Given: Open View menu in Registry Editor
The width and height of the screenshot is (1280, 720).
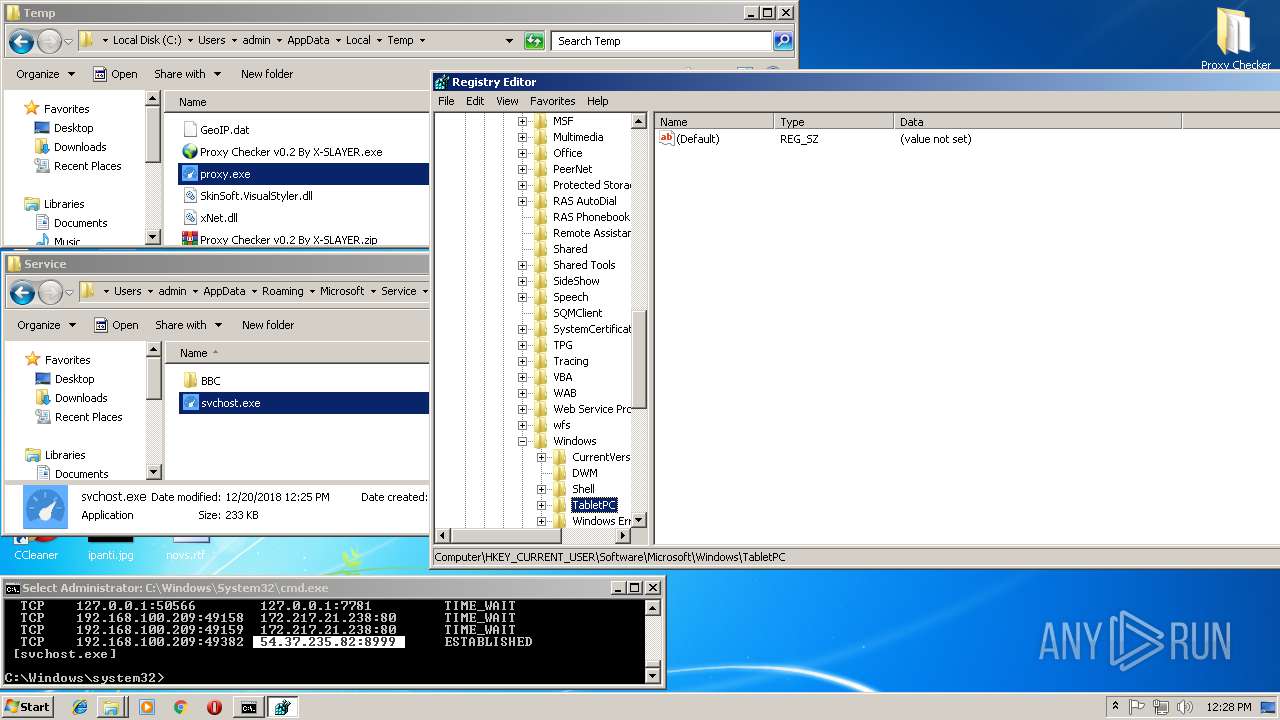Looking at the screenshot, I should point(507,101).
